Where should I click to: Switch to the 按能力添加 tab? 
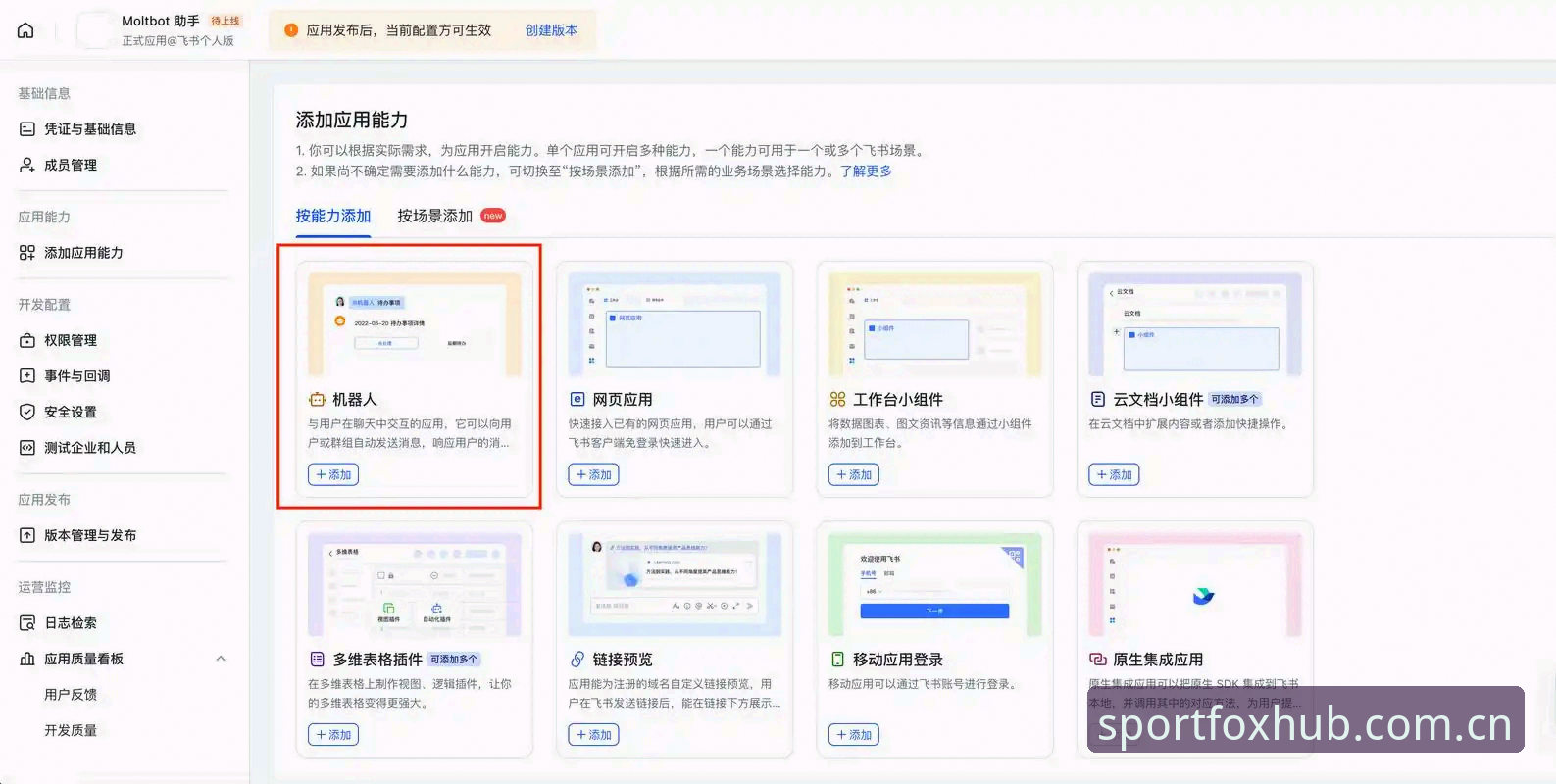point(333,217)
